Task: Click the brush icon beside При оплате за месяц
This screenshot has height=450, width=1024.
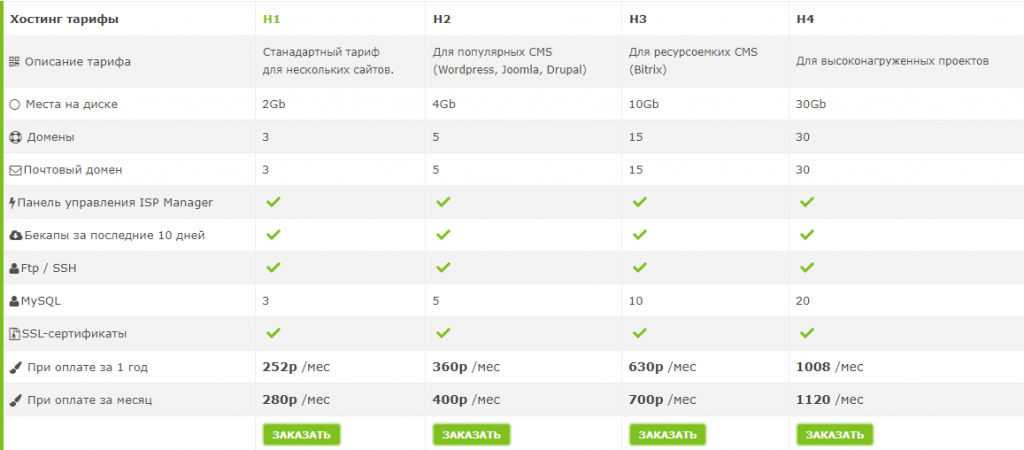Action: coord(16,400)
